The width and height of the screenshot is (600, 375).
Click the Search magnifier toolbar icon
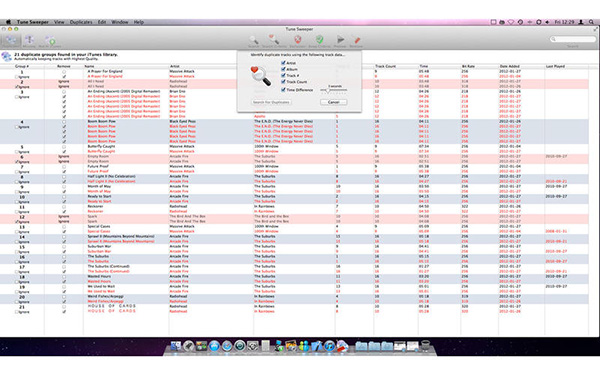[x=253, y=41]
